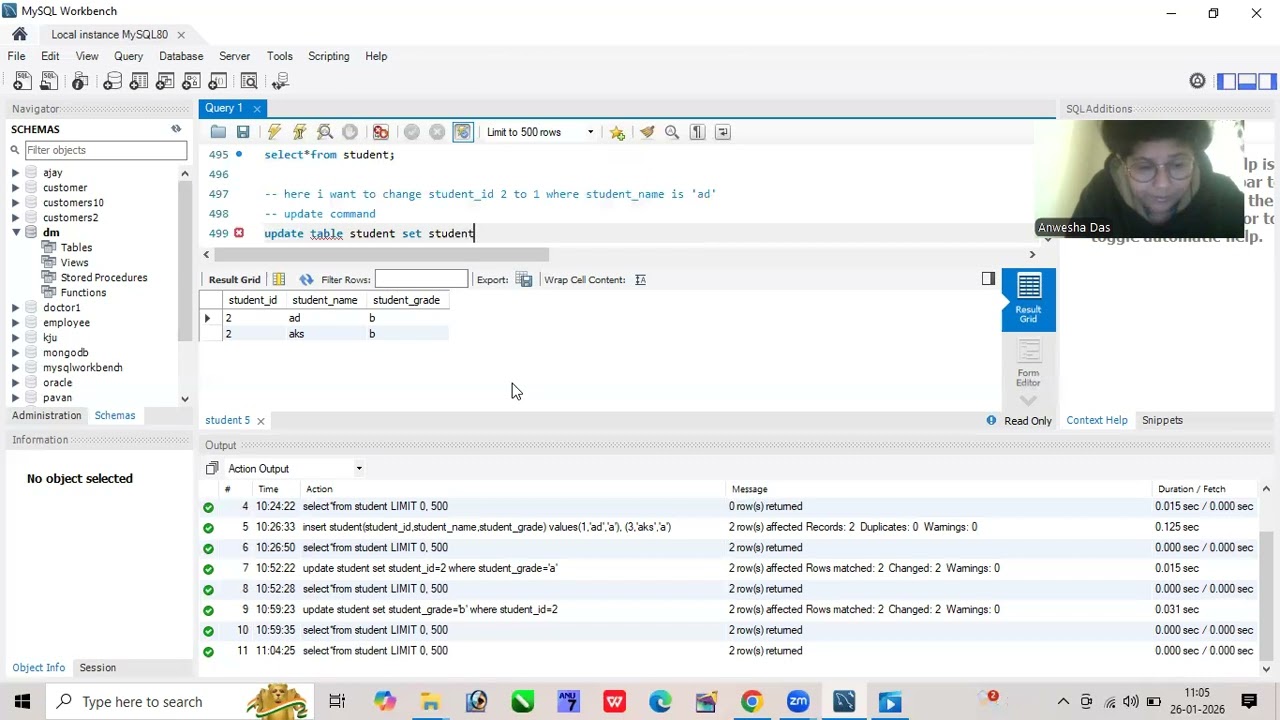Open the object inspector from the main toolbar
The height and width of the screenshot is (720, 1280).
point(80,82)
